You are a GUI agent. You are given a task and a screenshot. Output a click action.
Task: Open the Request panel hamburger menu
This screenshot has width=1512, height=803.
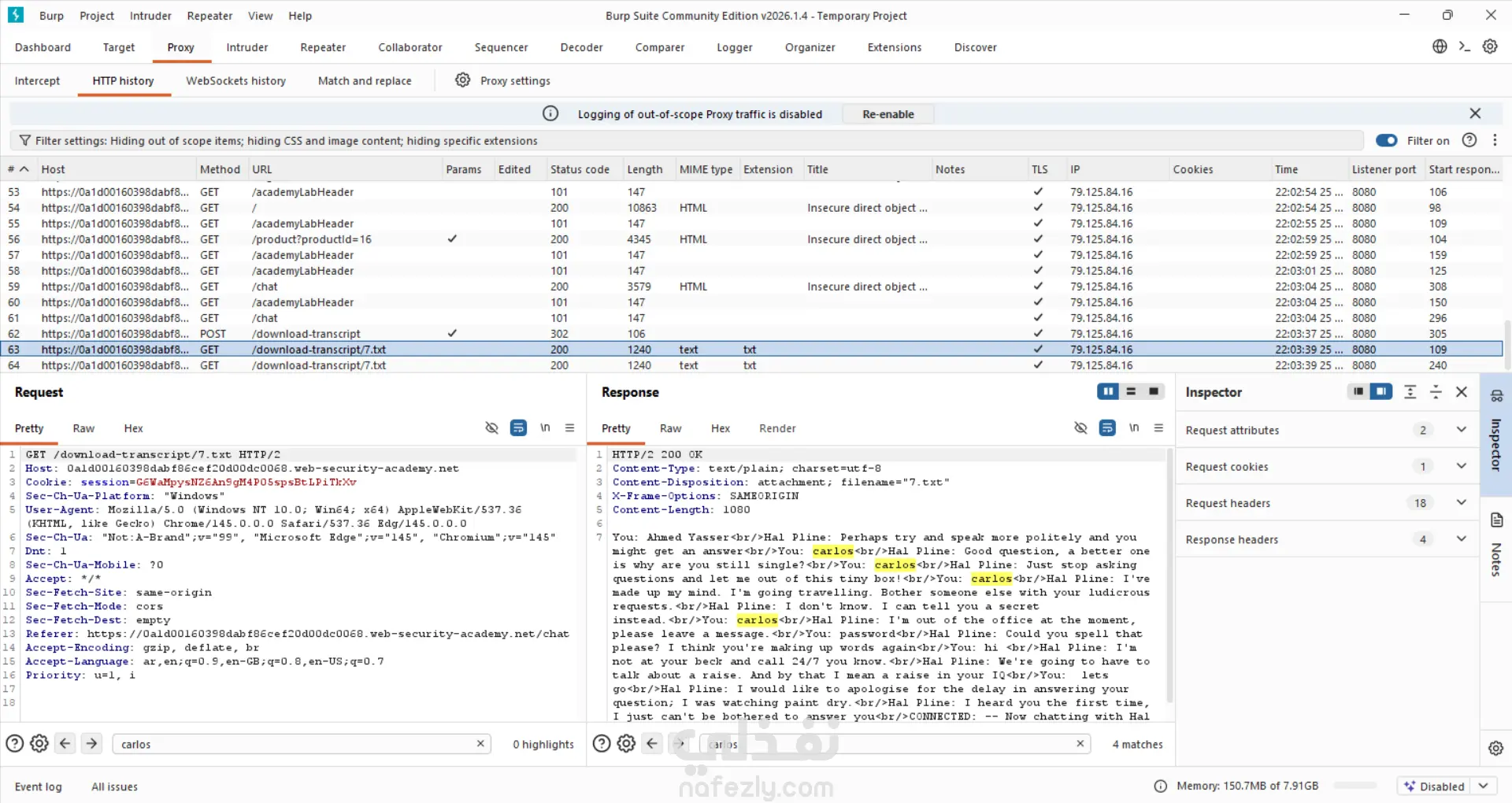tap(569, 427)
